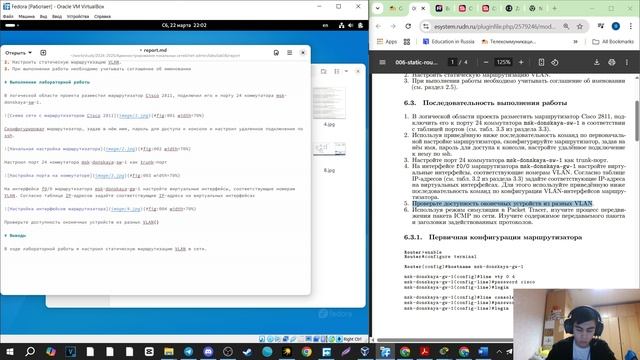Toggle the PDF viewer sidebar menu icon
Screen dimensions: 640x360
(x=382, y=62)
